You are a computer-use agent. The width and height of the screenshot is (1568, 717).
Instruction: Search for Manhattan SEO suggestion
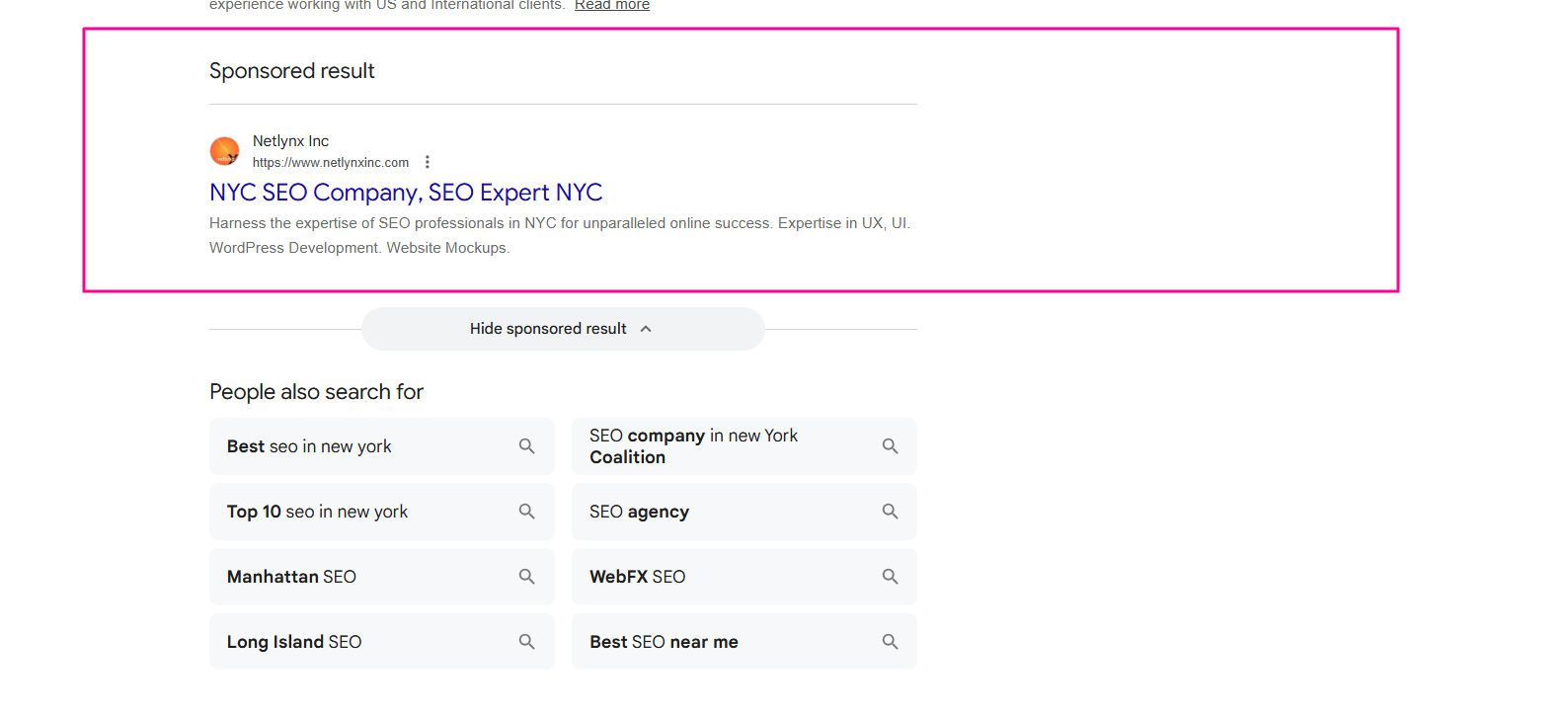(x=382, y=577)
